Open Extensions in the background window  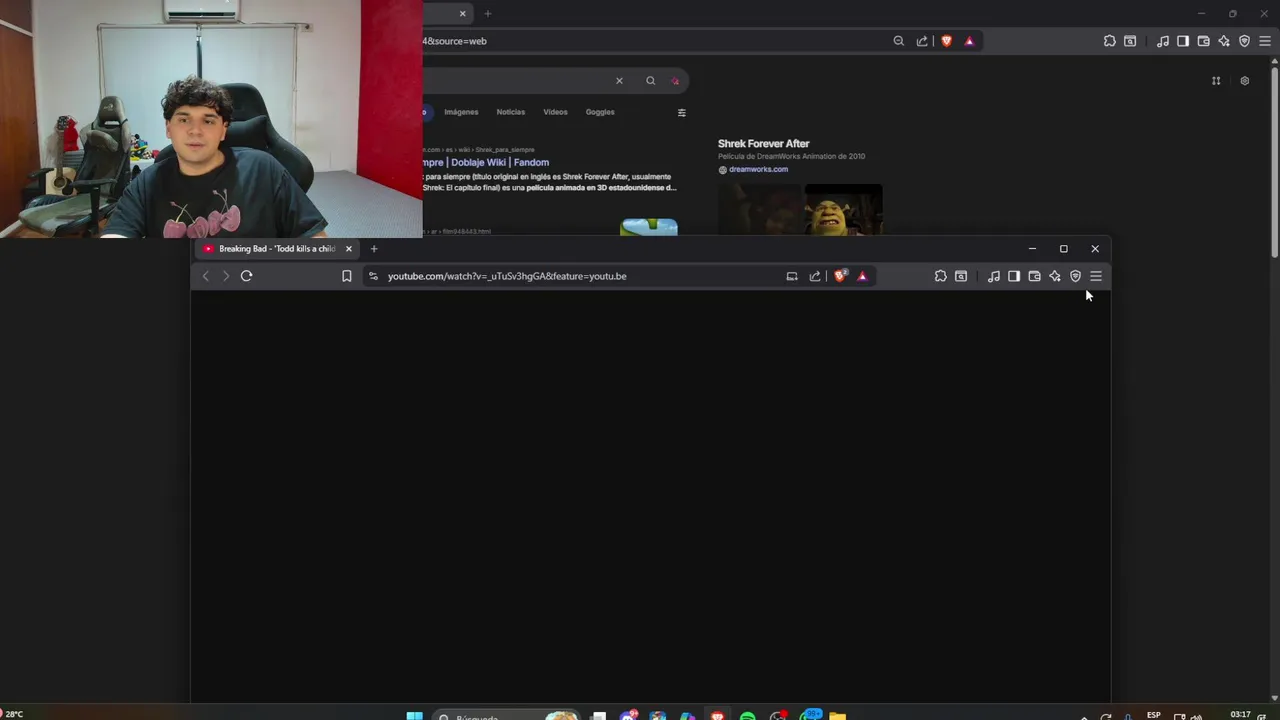point(1110,41)
